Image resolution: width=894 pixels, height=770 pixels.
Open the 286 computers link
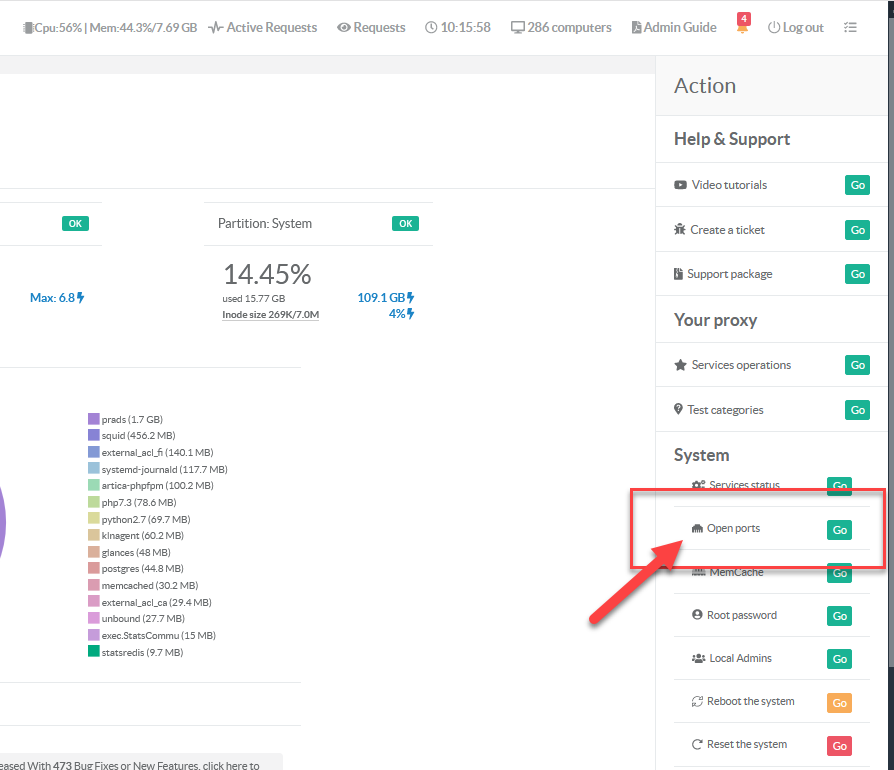[560, 28]
